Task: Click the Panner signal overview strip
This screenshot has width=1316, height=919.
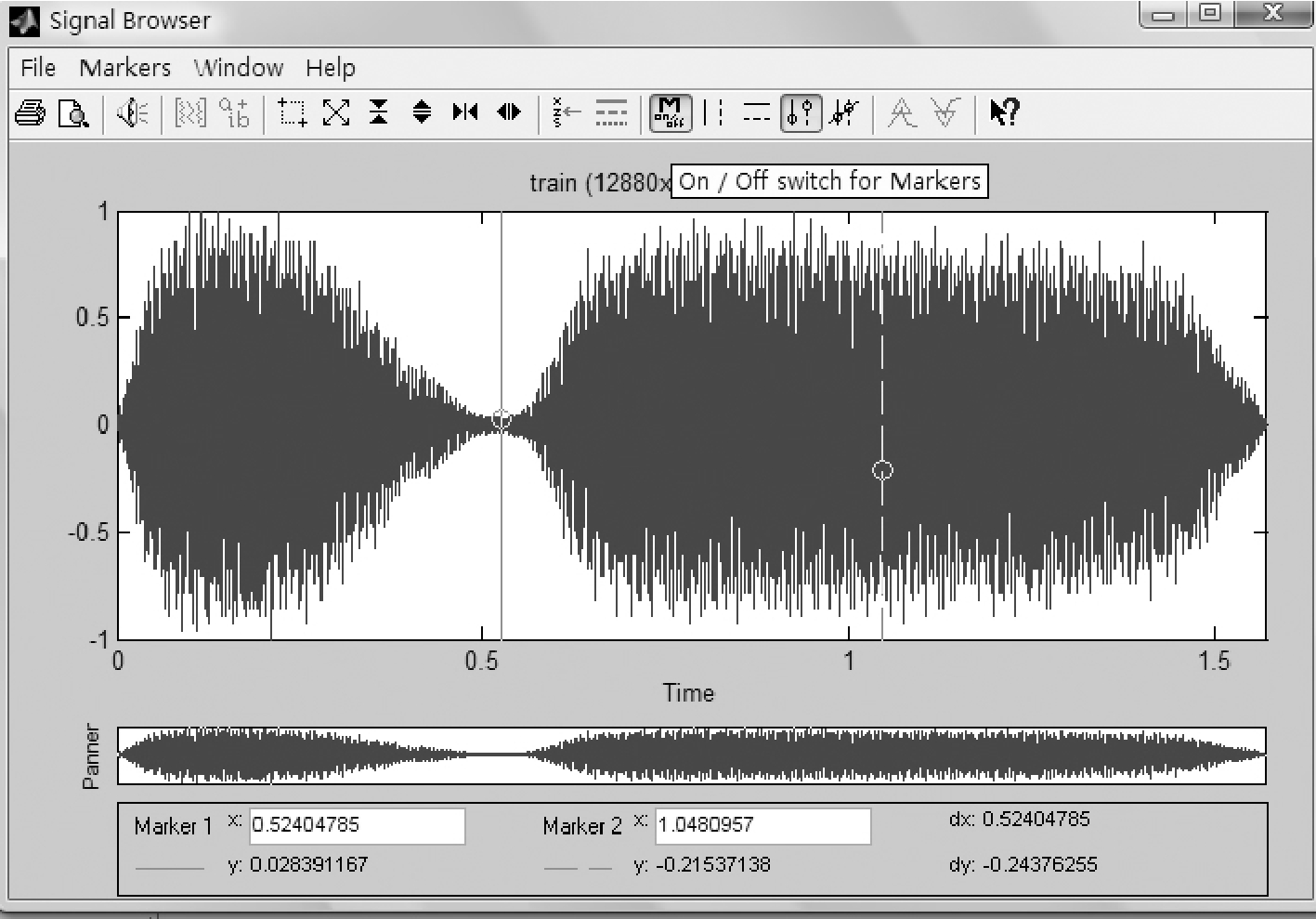Action: pos(692,755)
